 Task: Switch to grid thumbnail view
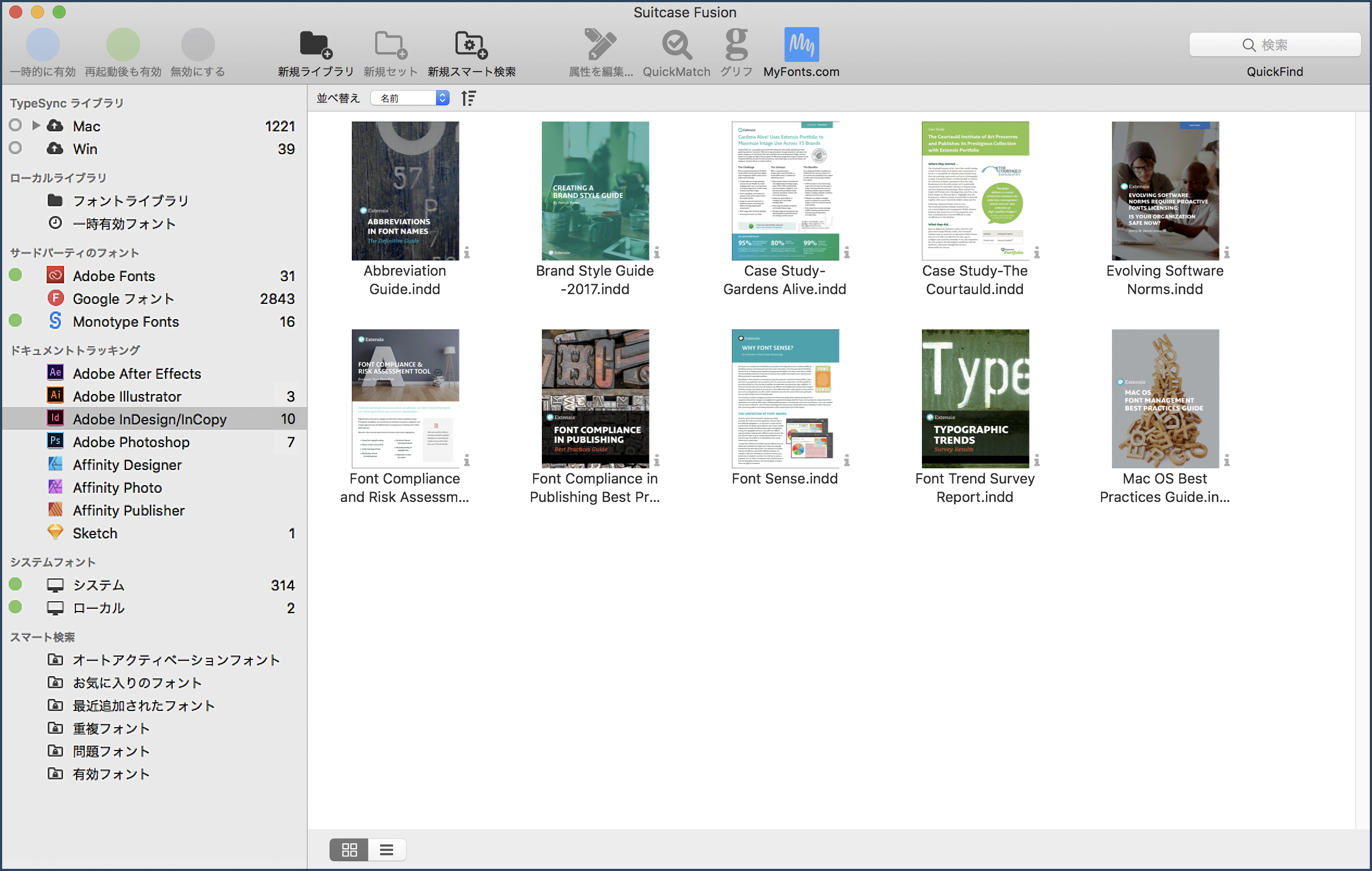[349, 850]
